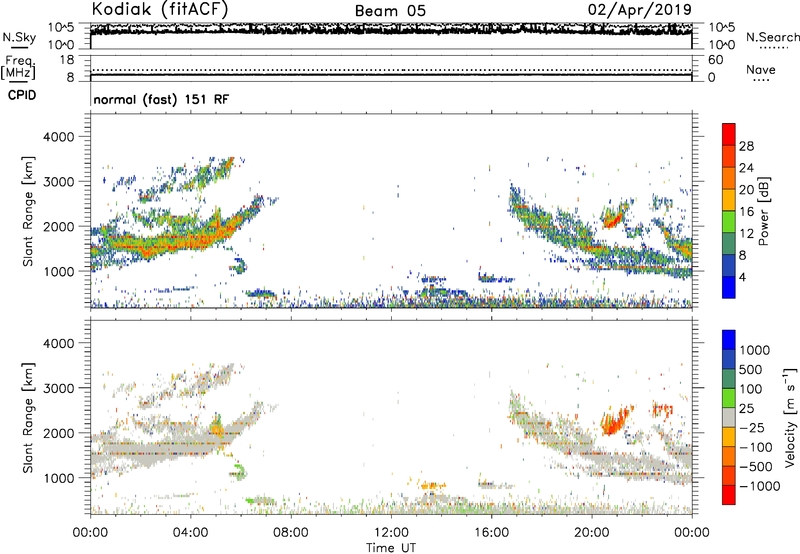The image size is (800, 554).
Task: Click the '08:00' time tick label
Action: 291,533
